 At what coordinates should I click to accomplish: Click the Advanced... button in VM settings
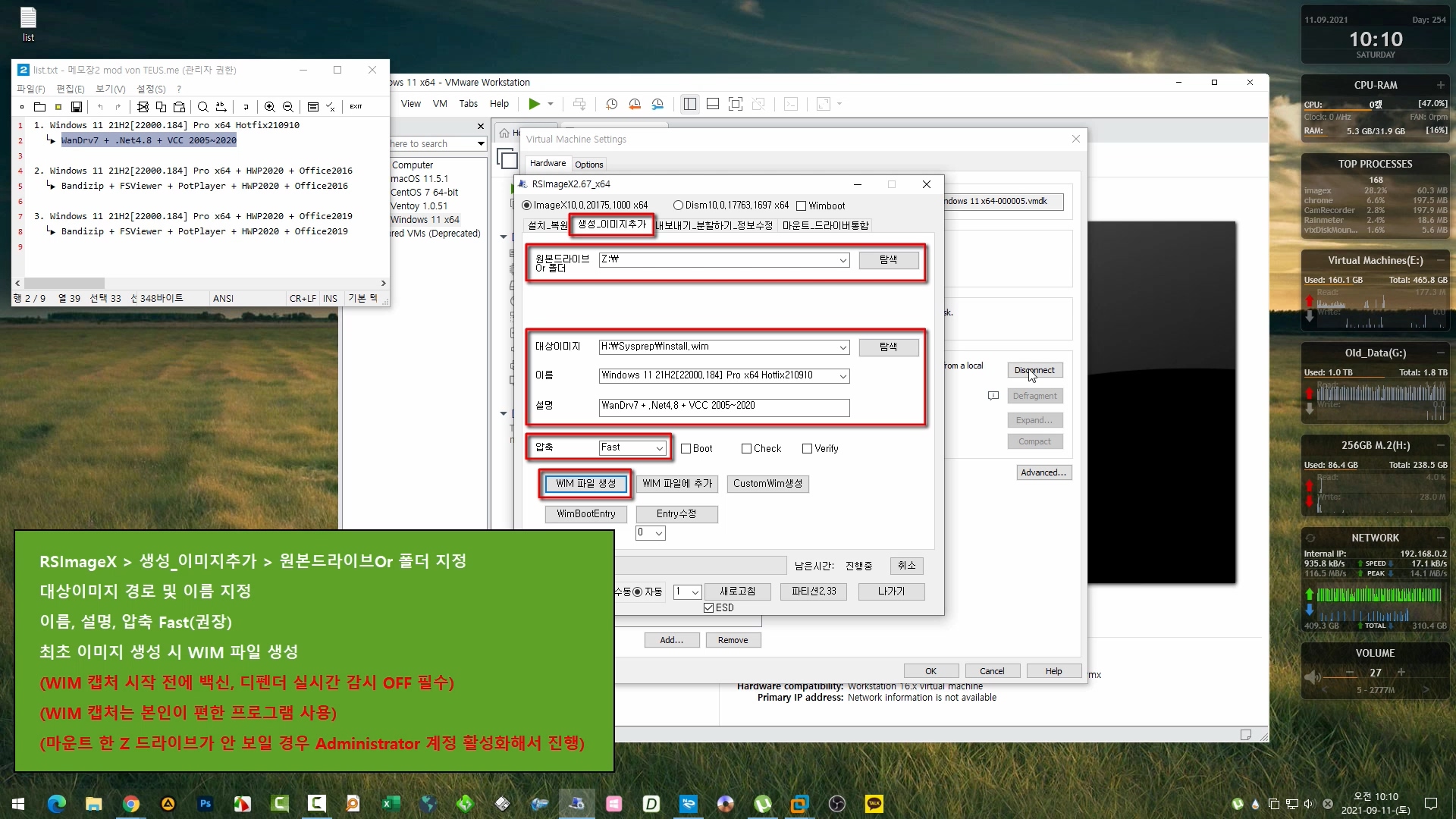click(1043, 472)
